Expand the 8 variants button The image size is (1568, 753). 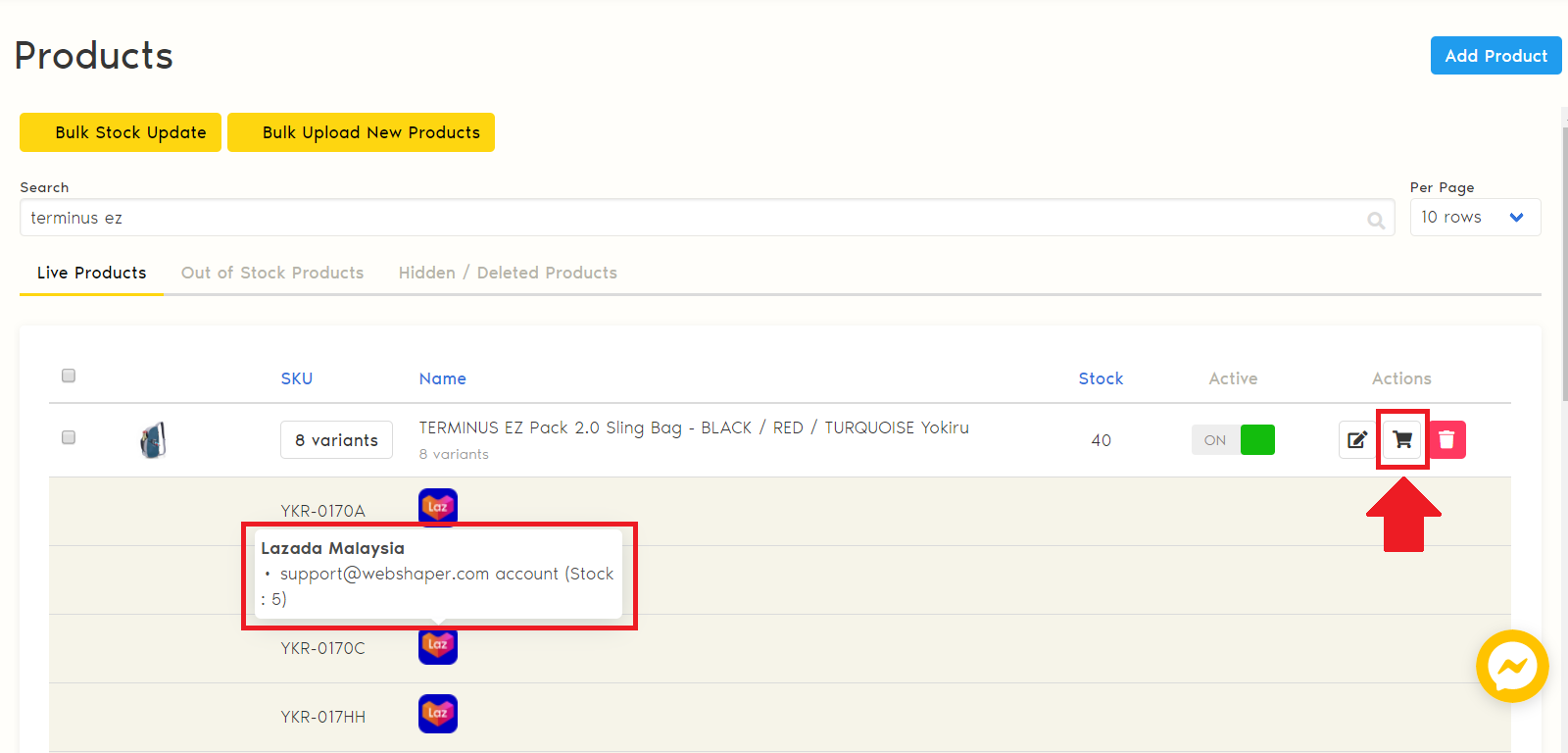(x=336, y=440)
